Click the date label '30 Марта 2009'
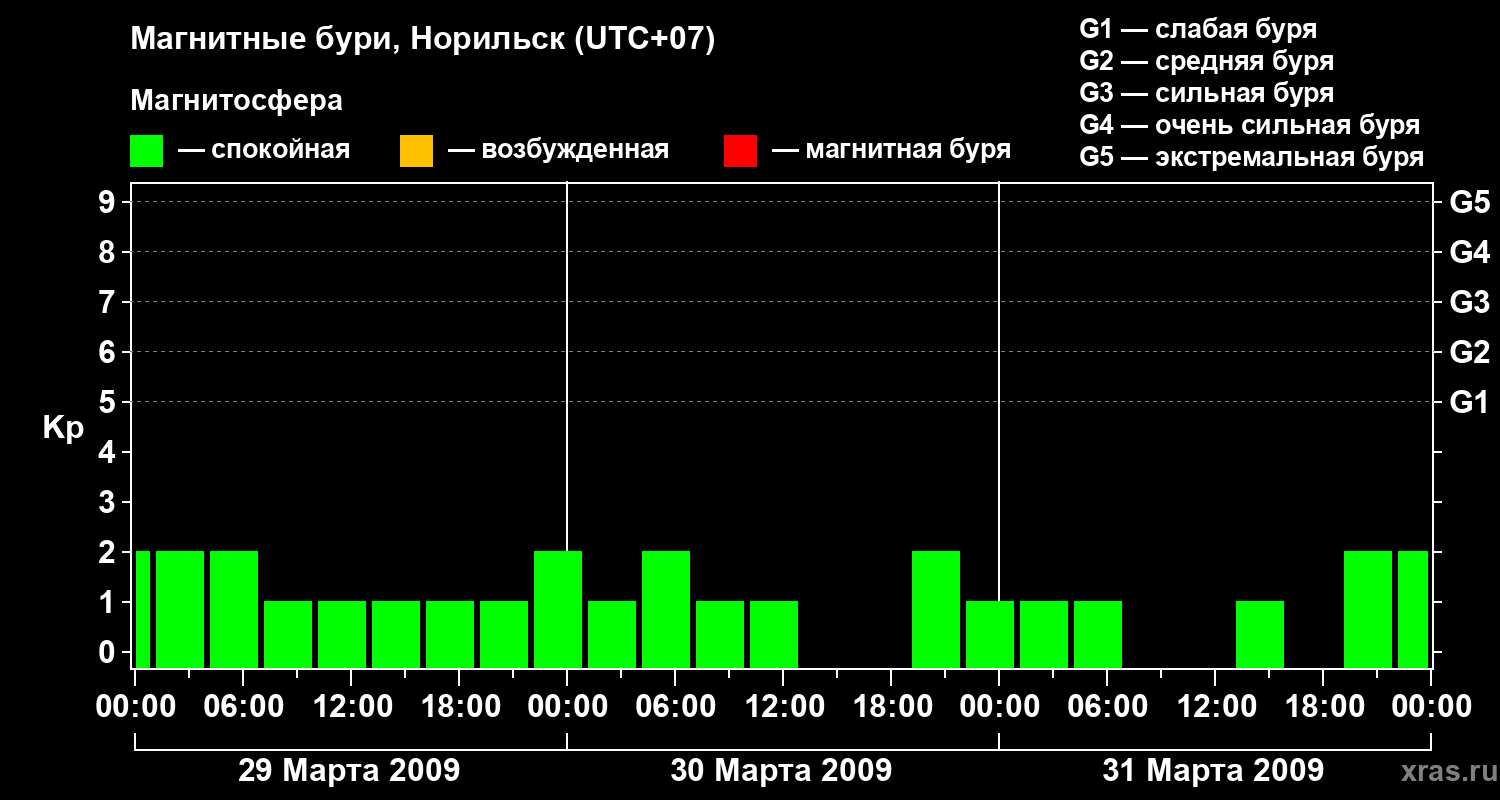Image resolution: width=1500 pixels, height=800 pixels. tap(781, 771)
